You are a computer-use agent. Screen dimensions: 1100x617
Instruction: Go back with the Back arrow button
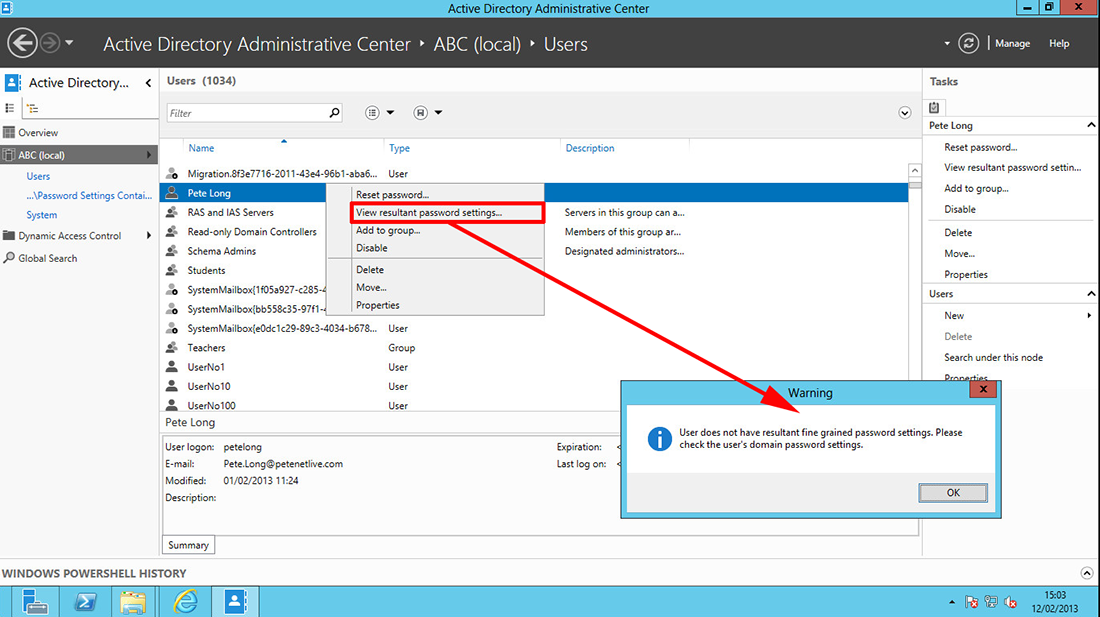(22, 43)
